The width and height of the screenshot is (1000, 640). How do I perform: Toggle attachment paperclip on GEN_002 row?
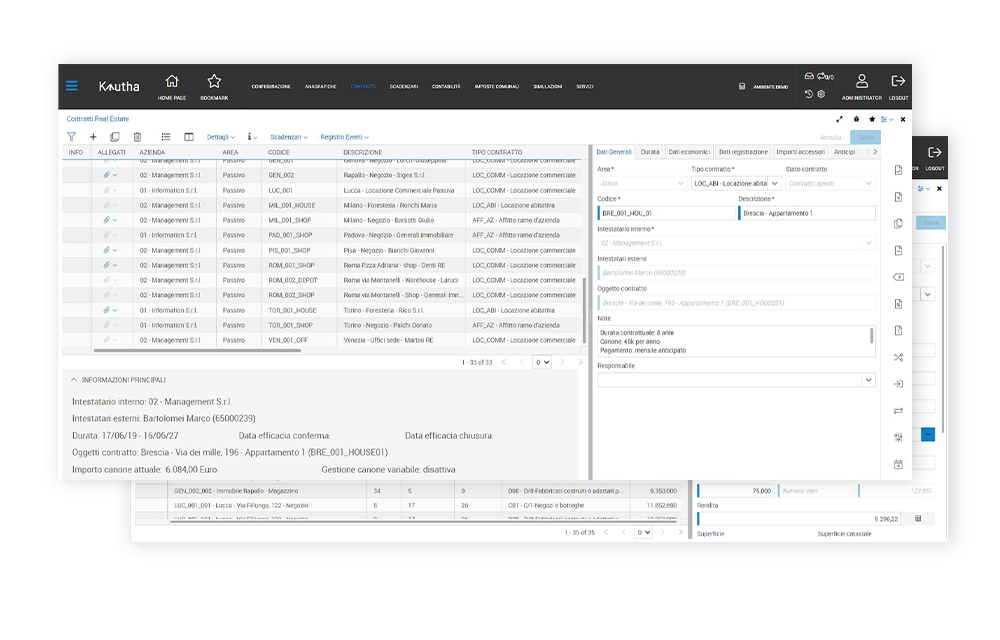(x=105, y=175)
